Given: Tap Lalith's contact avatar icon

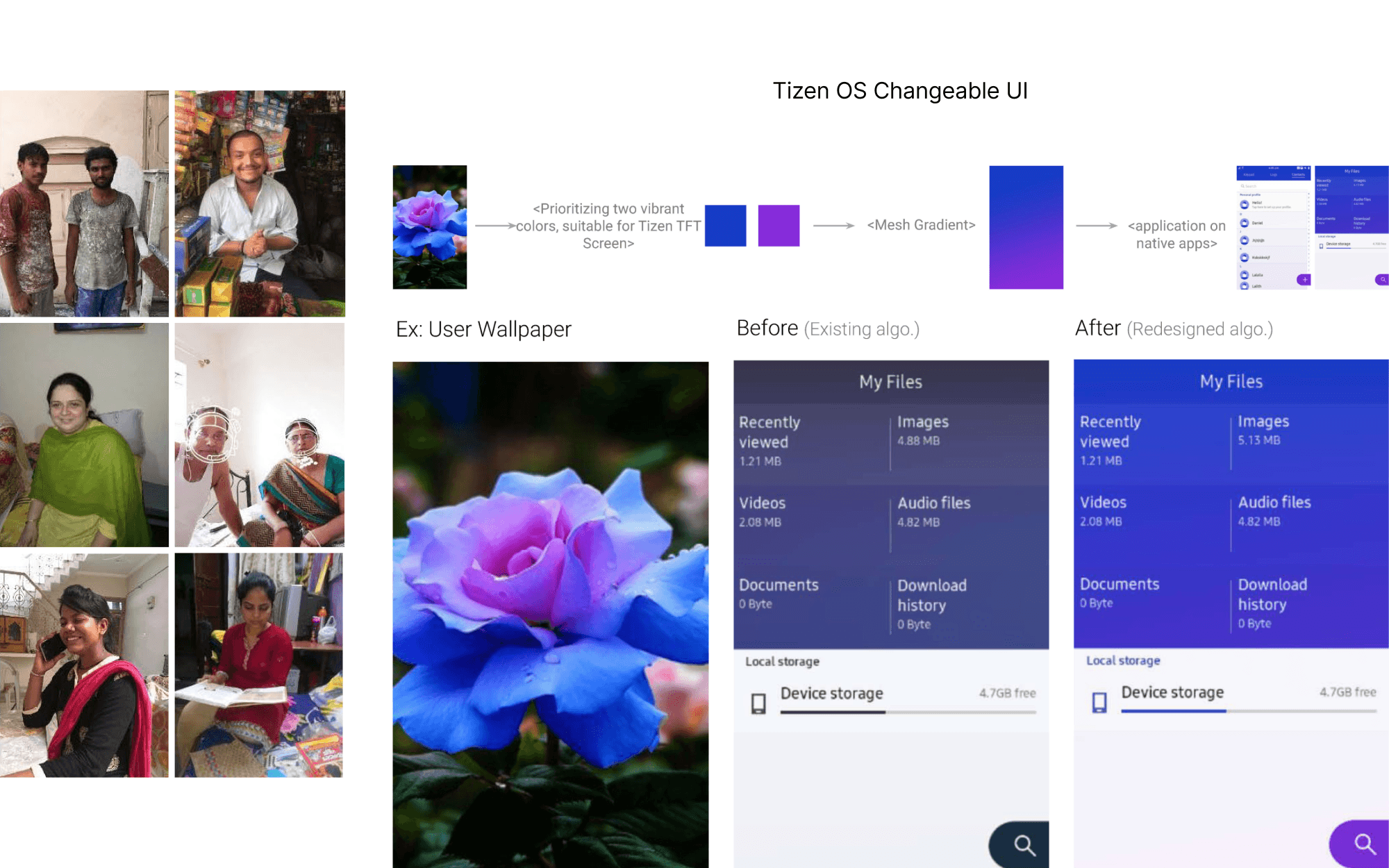Looking at the screenshot, I should coord(1245,286).
